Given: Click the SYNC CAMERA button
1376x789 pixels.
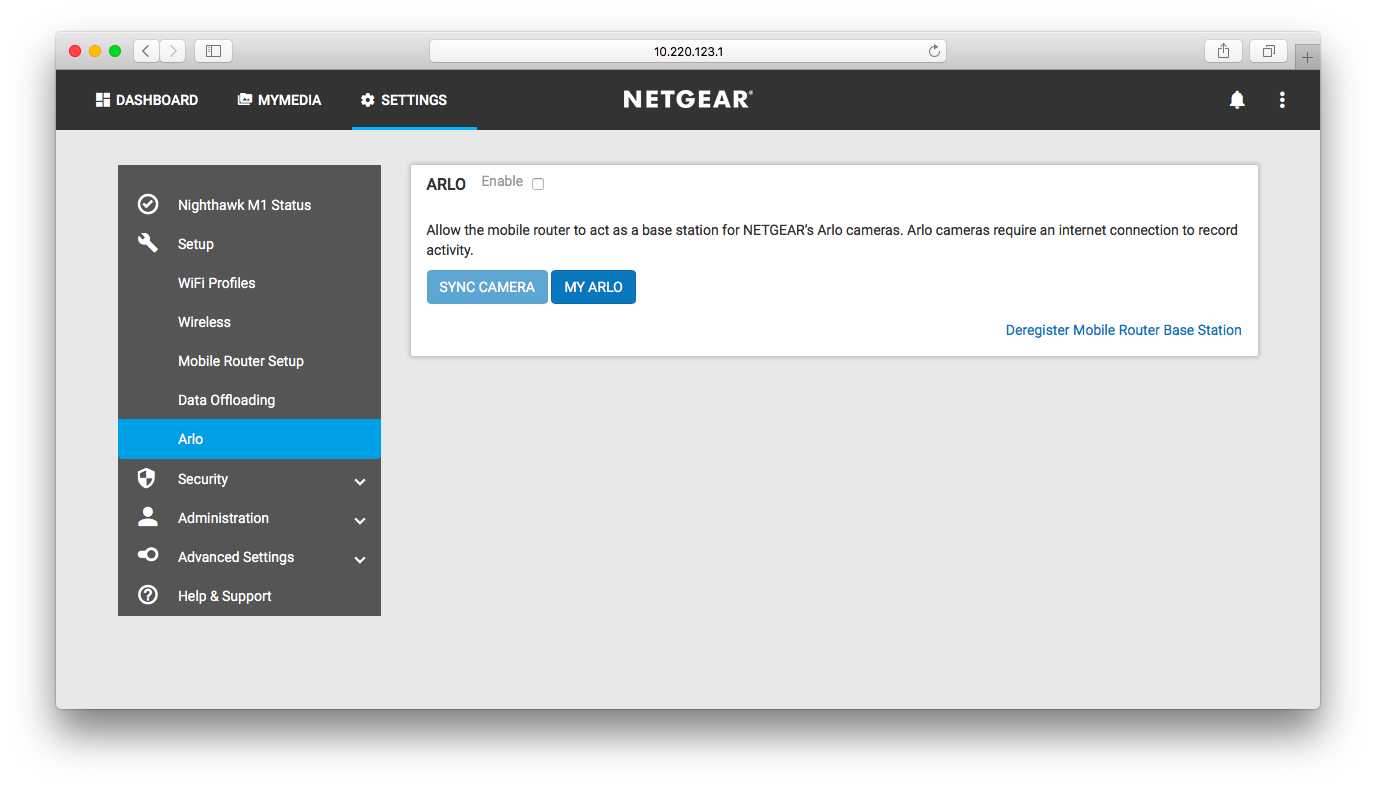Looking at the screenshot, I should (x=487, y=287).
